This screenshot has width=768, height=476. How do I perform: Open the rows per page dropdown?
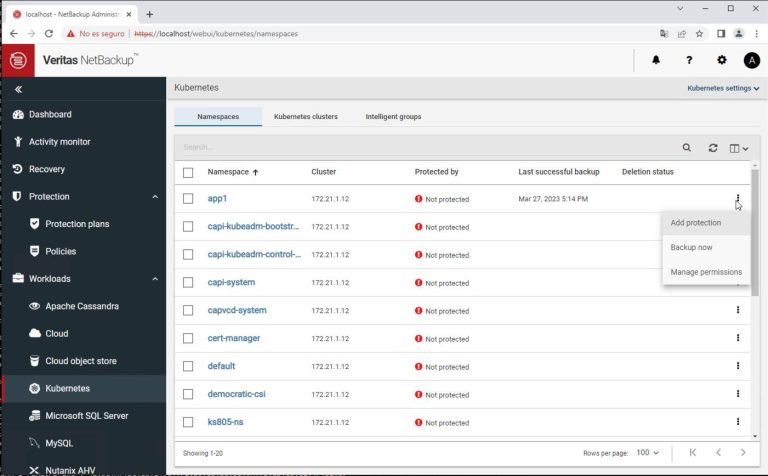tap(649, 453)
